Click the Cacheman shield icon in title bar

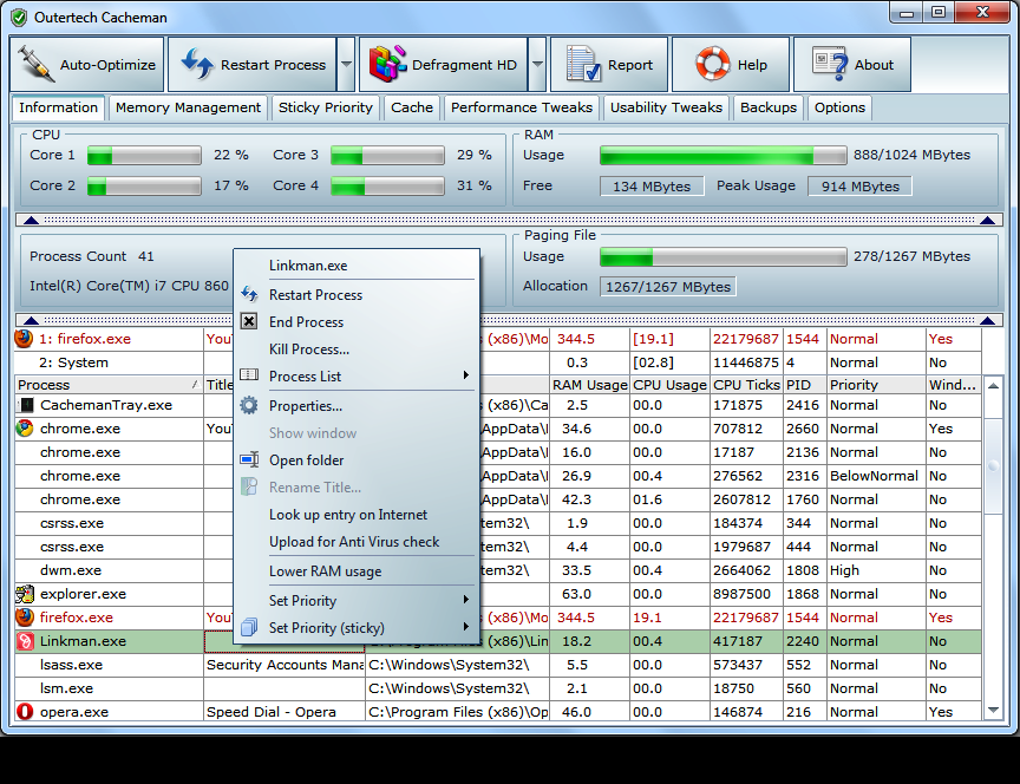(19, 18)
